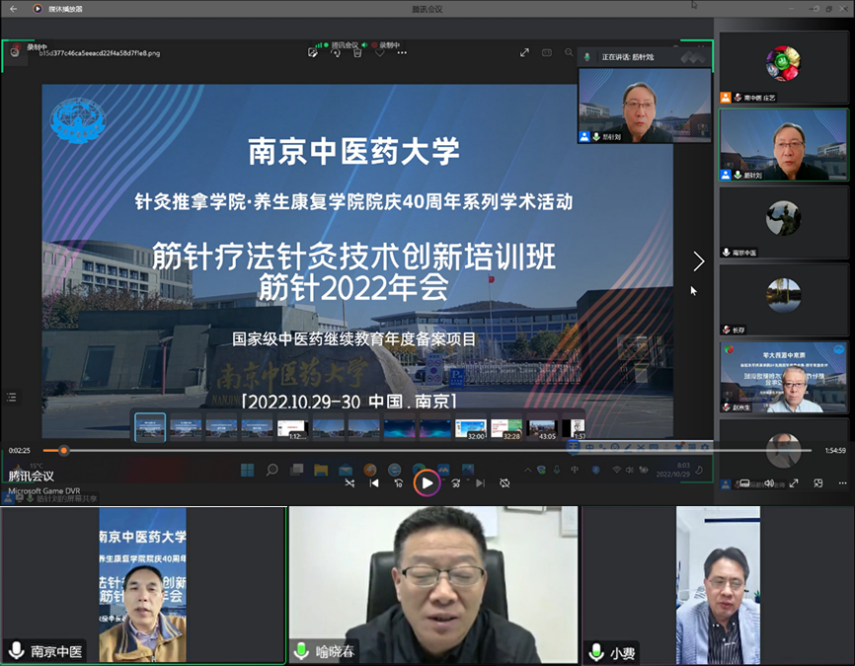Click the elapsed time 0:02:25
This screenshot has height=666, width=855.
pyautogui.click(x=20, y=451)
